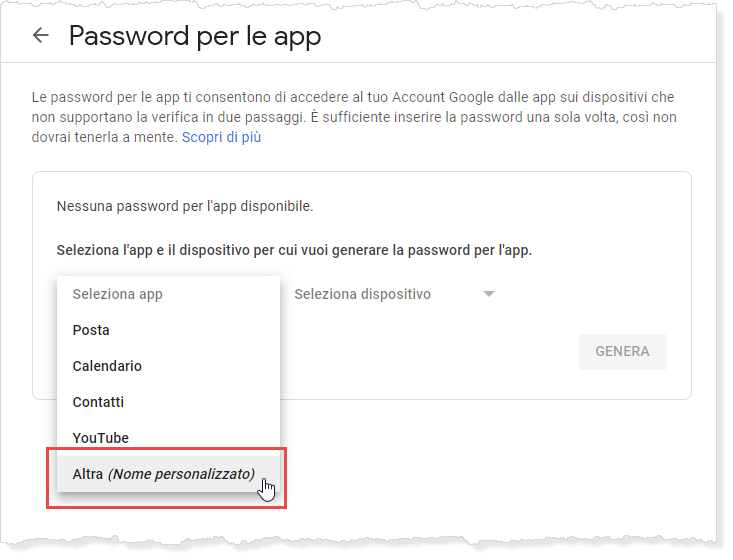Click the Password per le app heading

[194, 37]
